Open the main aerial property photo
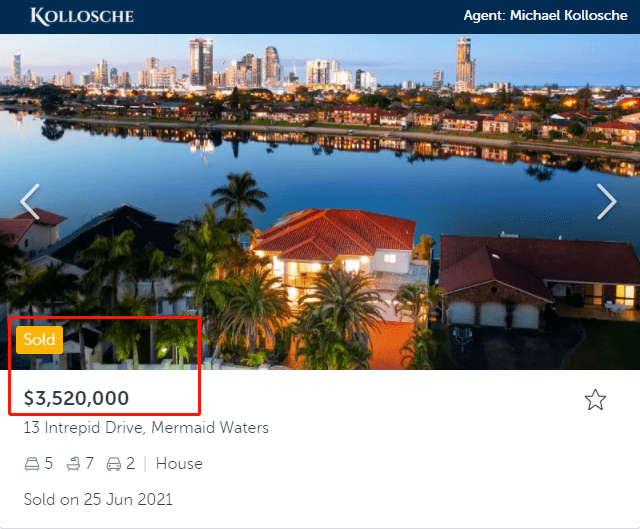This screenshot has height=529, width=640. [320, 202]
